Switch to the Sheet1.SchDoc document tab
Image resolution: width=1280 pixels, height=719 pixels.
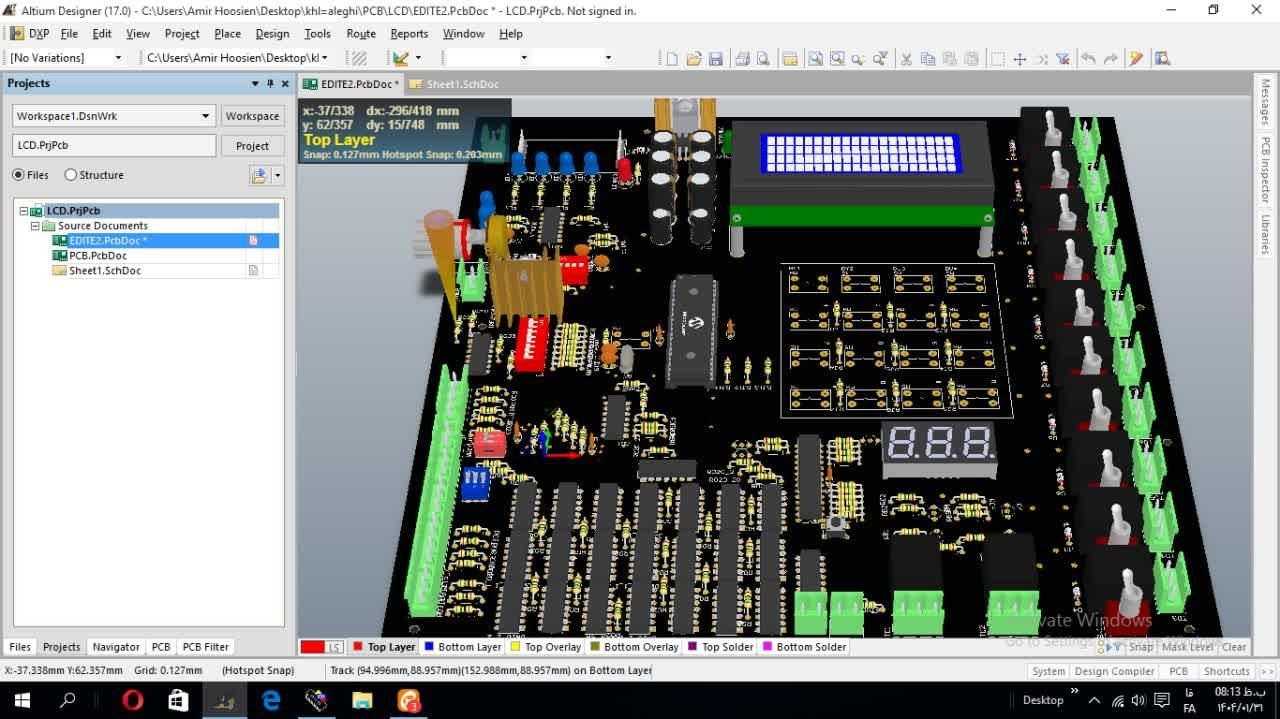[x=454, y=84]
